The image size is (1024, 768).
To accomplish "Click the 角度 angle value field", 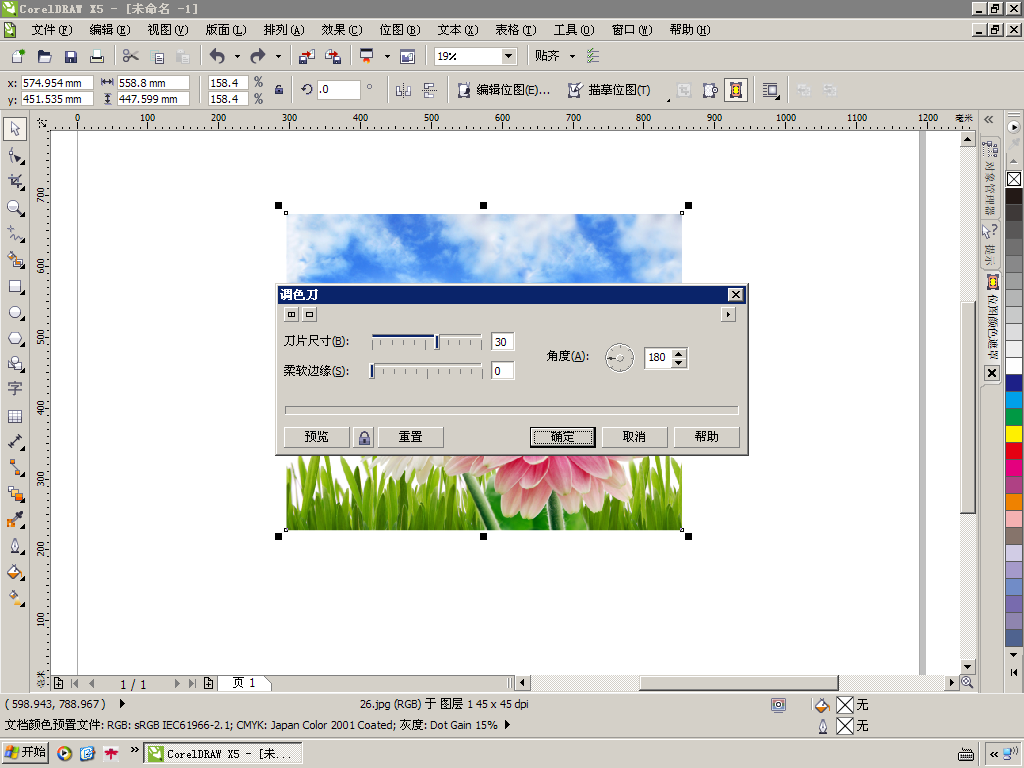I will point(658,358).
